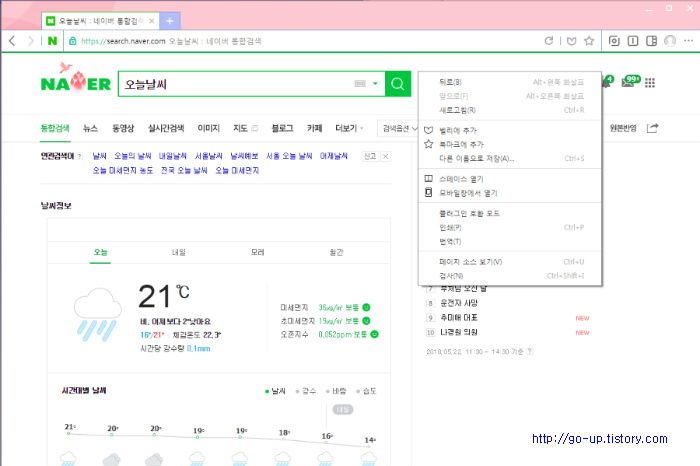
Task: Click the help question mark beside 연관검색어
Action: coord(79,156)
